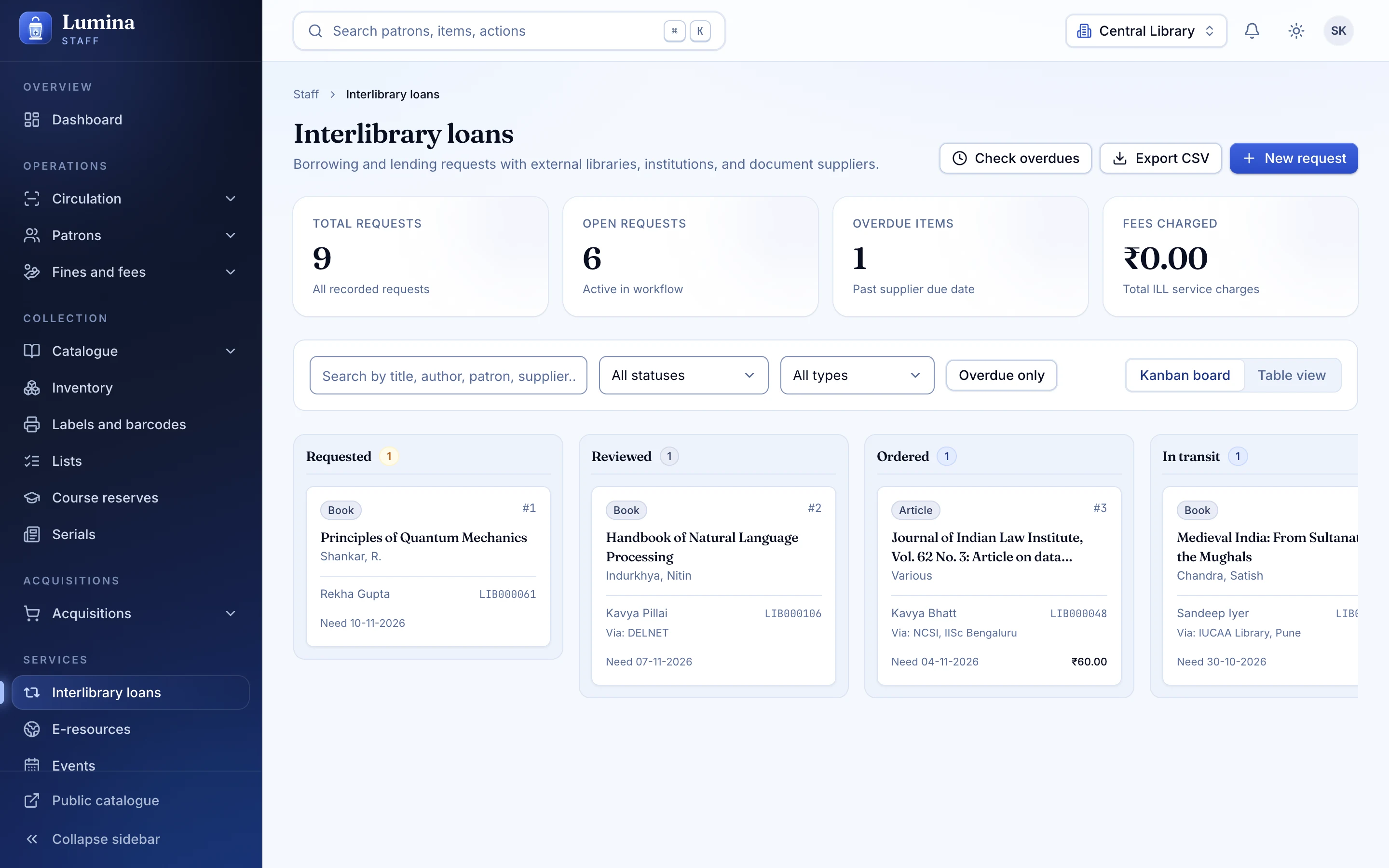
Task: Click the Collapse sidebar double-chevron icon
Action: [31, 839]
